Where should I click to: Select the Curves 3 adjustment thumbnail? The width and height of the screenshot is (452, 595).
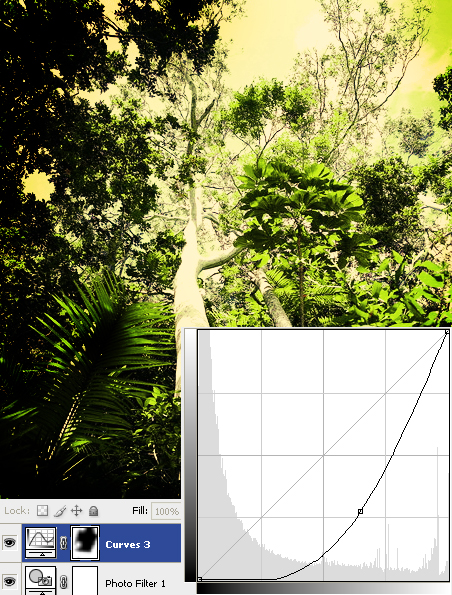(41, 543)
